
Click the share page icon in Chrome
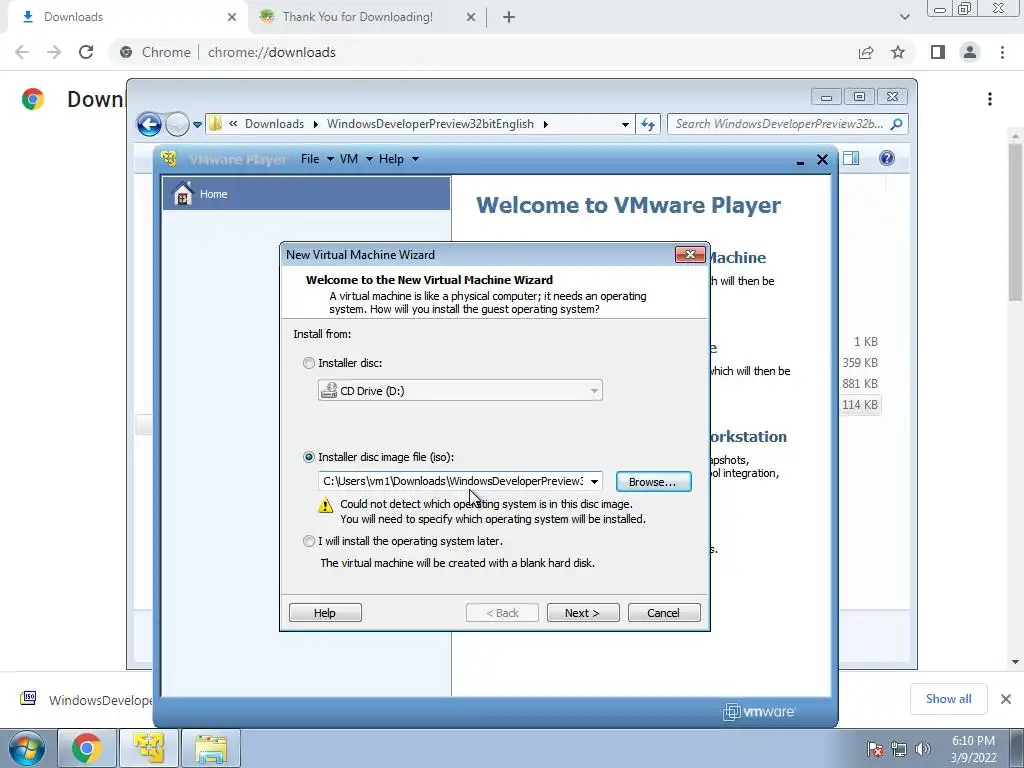point(866,52)
